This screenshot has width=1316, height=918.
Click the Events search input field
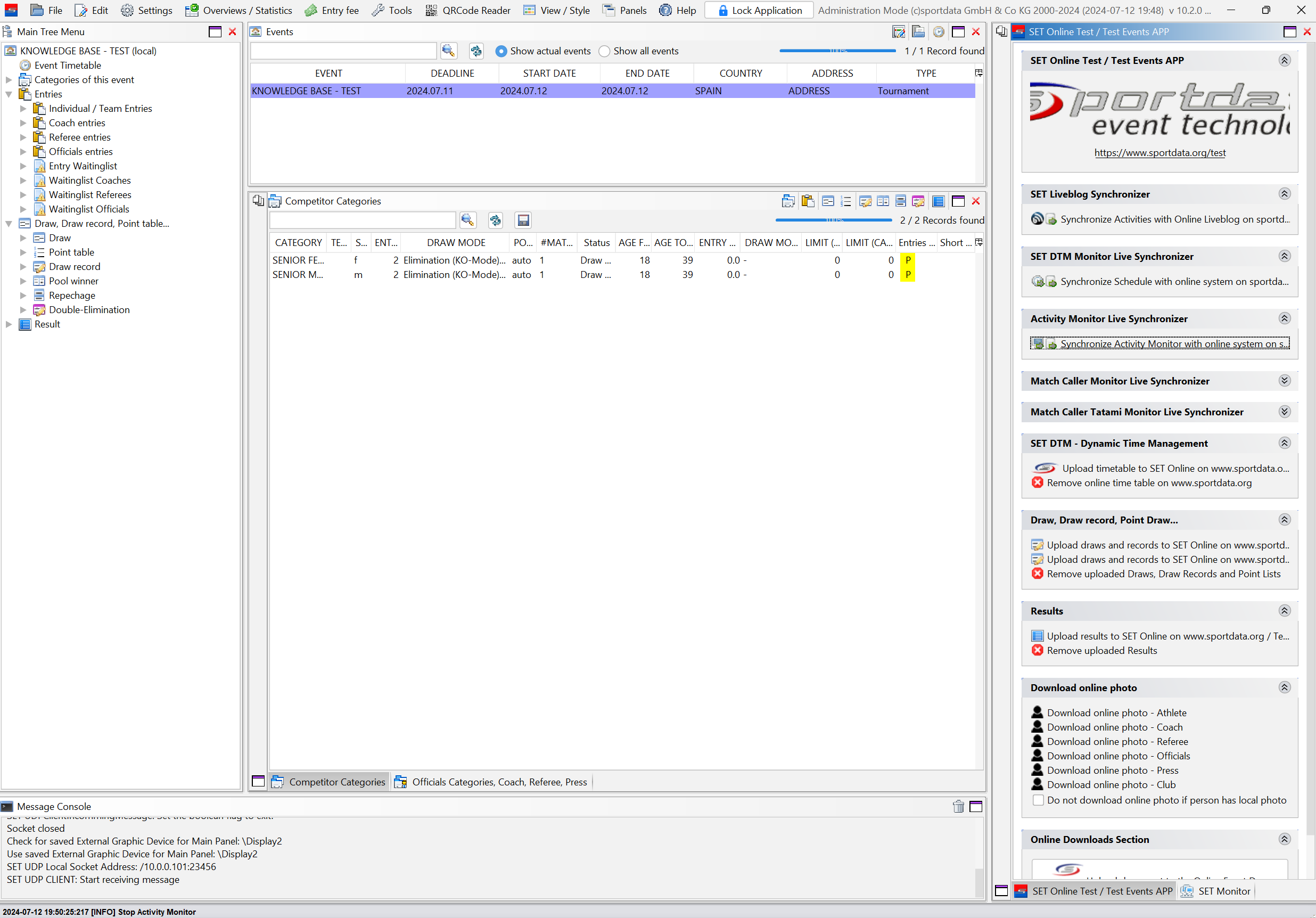[343, 51]
